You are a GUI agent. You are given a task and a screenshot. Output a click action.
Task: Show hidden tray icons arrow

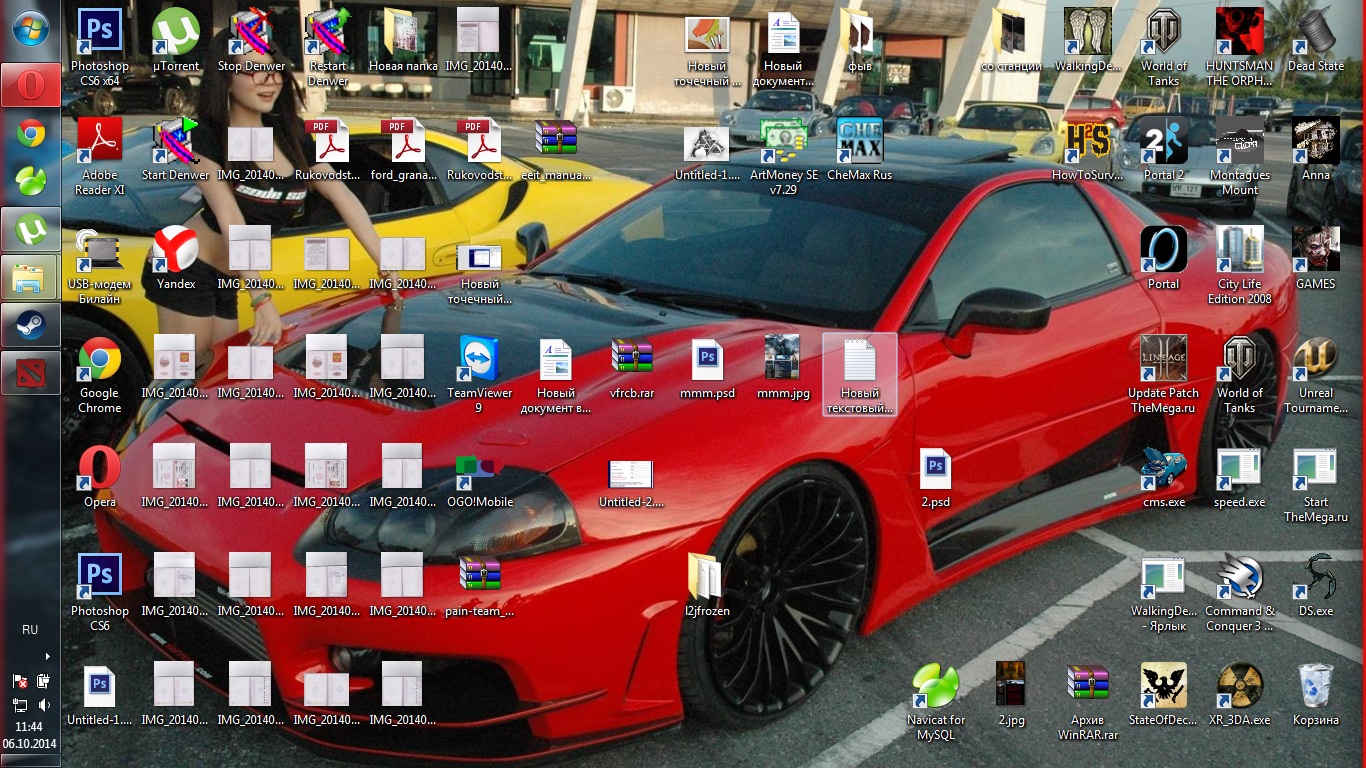pyautogui.click(x=47, y=657)
